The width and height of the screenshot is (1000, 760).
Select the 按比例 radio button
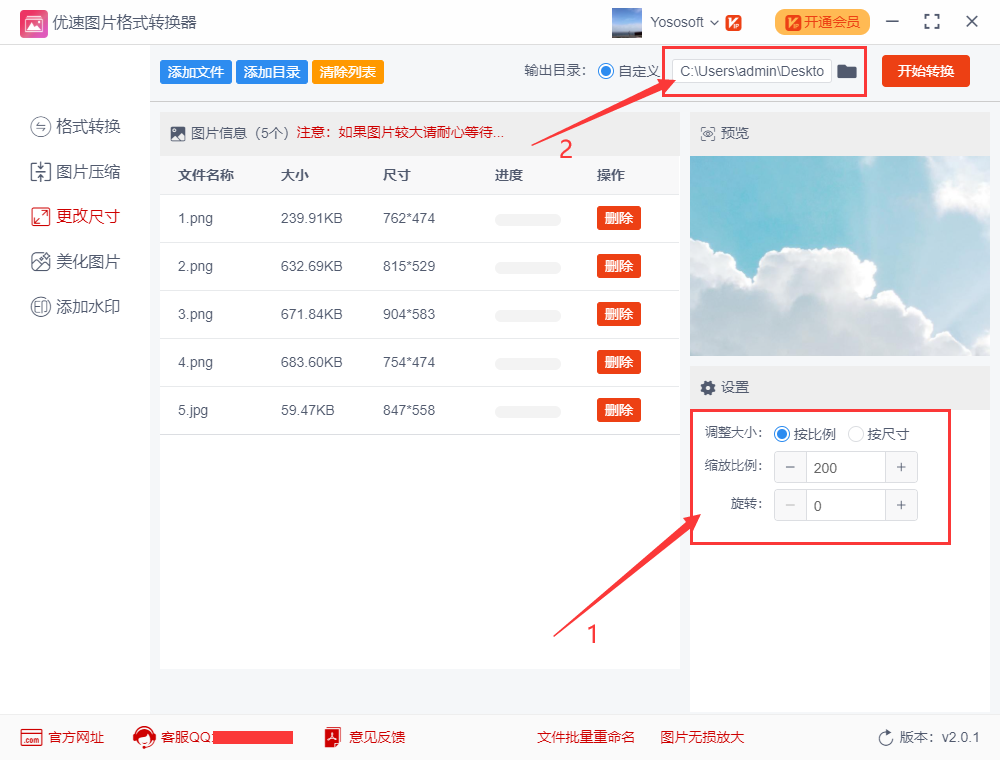[782, 434]
